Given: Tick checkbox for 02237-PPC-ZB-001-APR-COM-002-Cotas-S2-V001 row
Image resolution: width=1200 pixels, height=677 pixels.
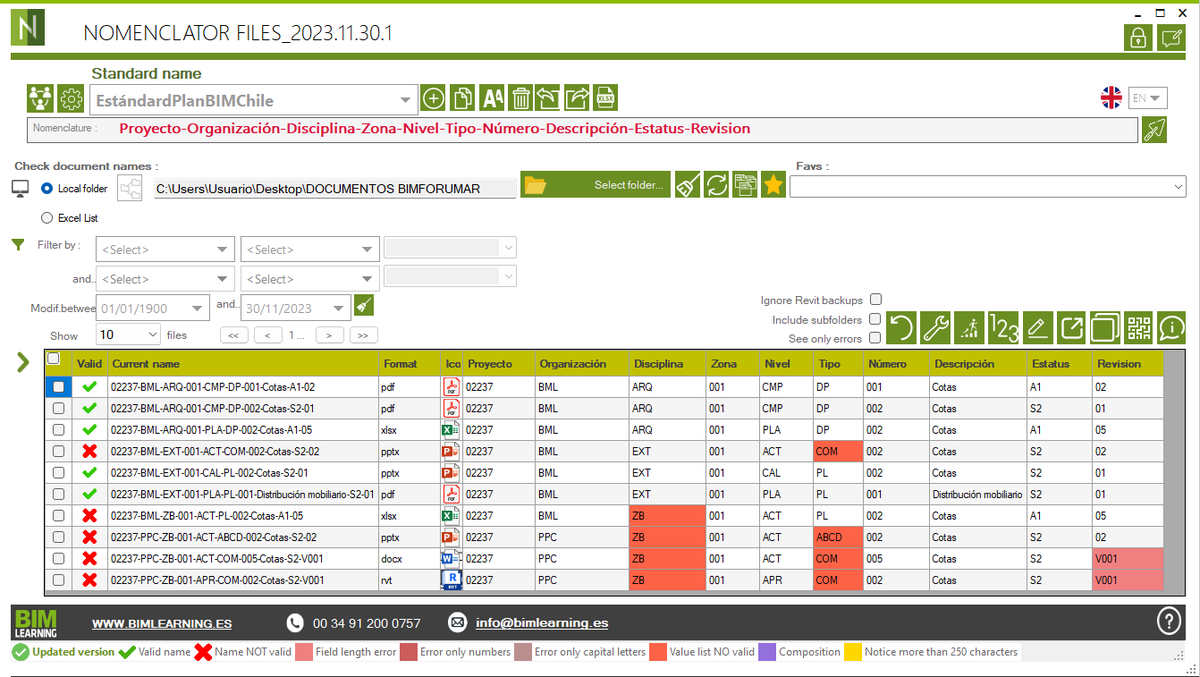Looking at the screenshot, I should click(x=59, y=580).
